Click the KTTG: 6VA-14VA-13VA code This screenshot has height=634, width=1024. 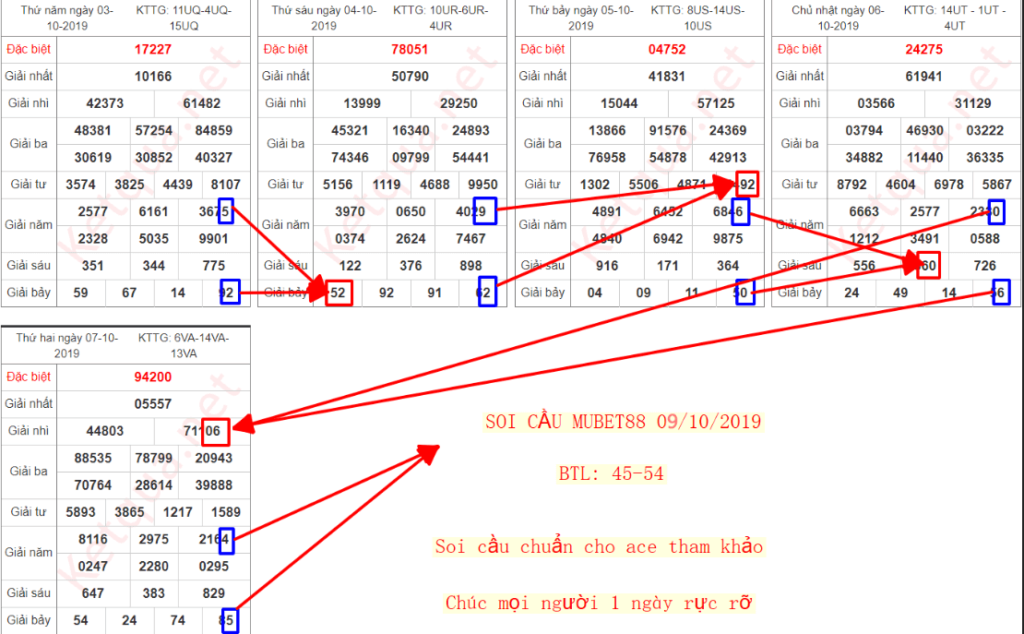183,345
